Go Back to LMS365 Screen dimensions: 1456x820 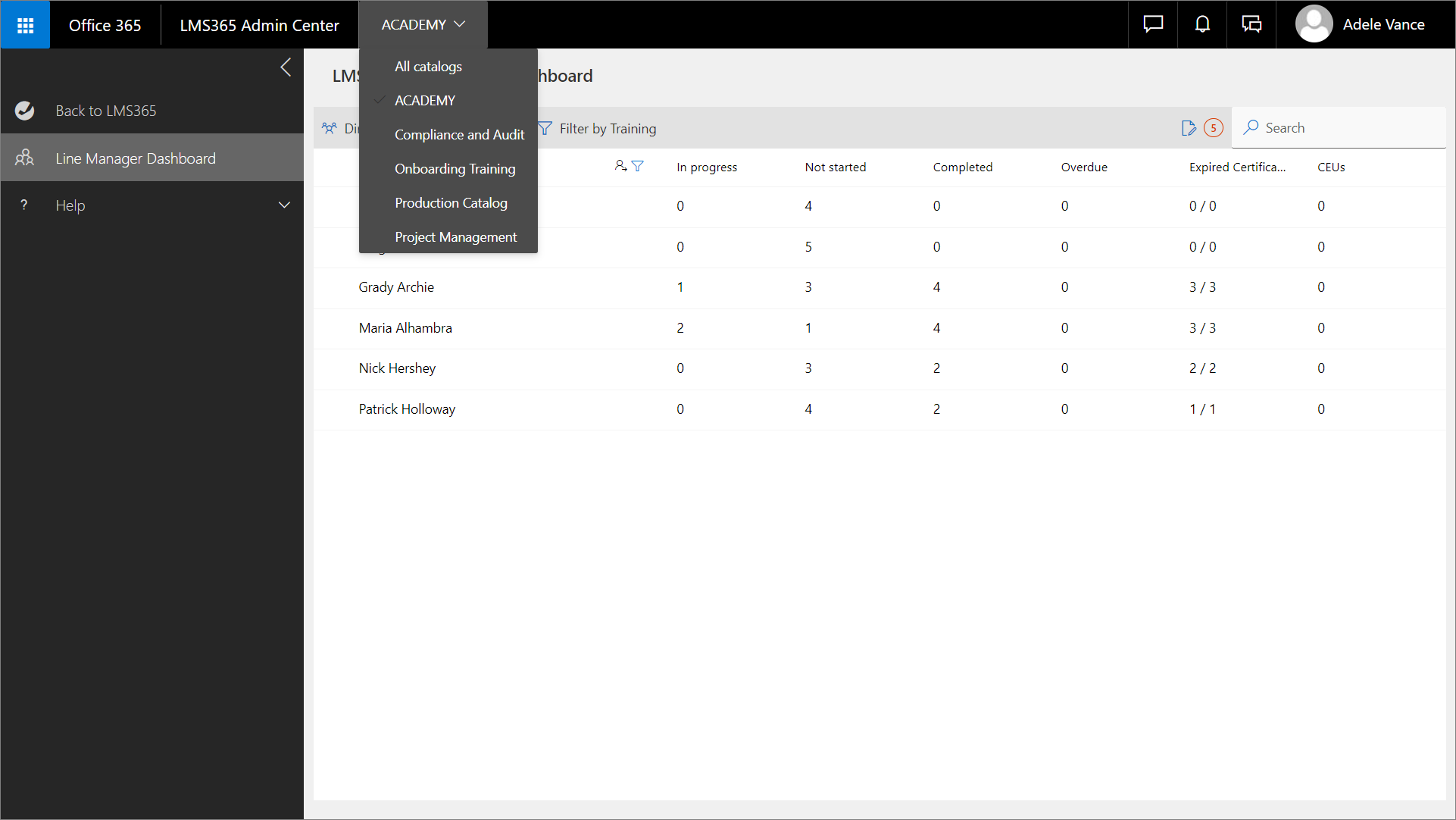pos(106,111)
